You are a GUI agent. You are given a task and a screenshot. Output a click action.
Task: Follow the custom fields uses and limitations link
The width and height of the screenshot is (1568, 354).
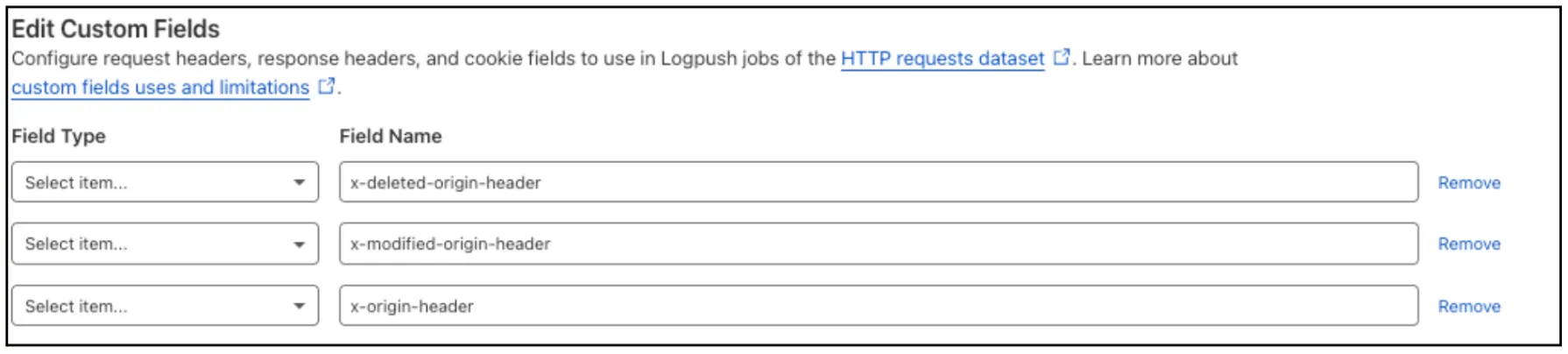160,88
